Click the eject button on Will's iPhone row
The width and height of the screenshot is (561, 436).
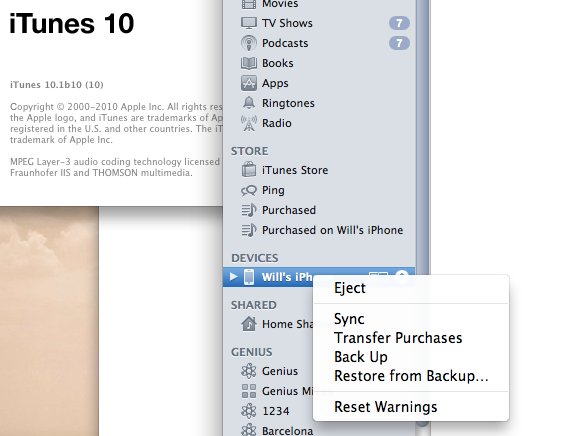pos(402,276)
